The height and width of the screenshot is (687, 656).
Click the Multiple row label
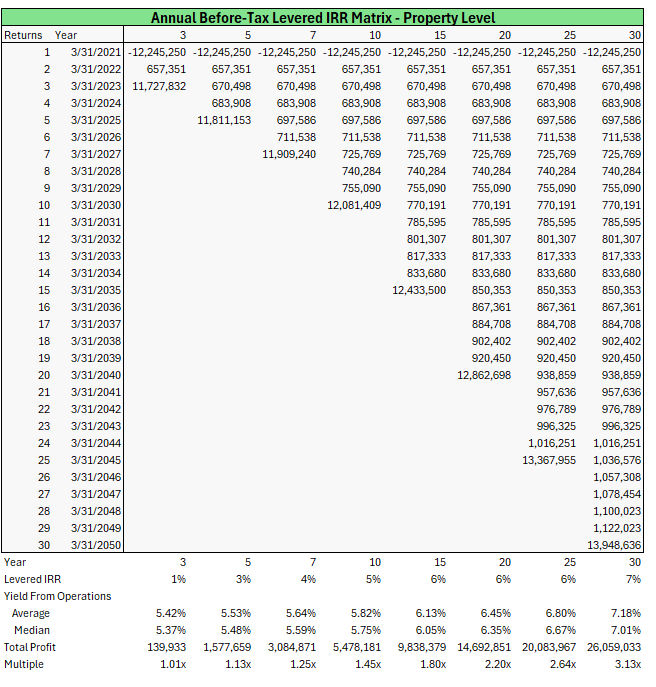point(24,664)
